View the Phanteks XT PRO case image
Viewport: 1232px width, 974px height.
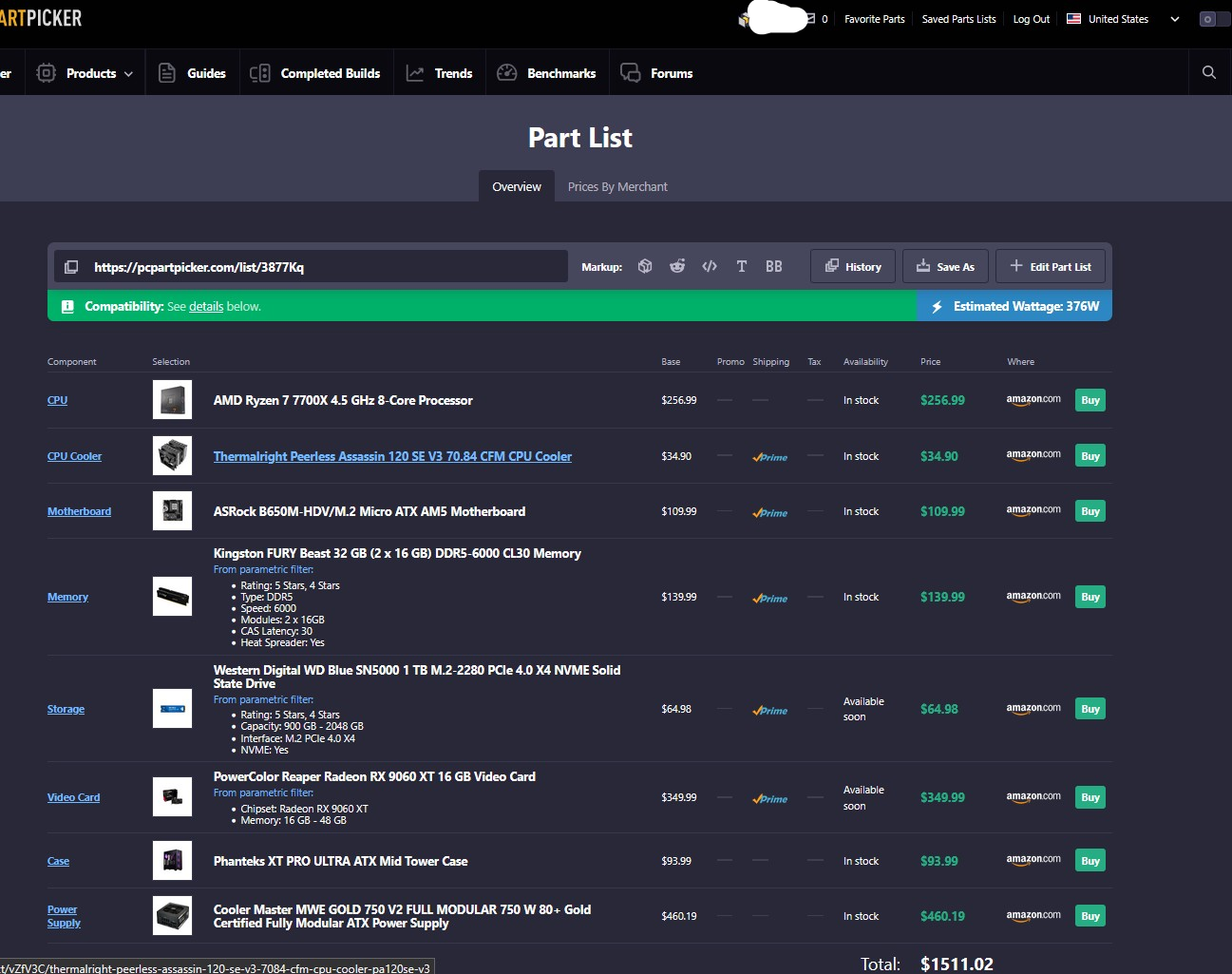[172, 861]
